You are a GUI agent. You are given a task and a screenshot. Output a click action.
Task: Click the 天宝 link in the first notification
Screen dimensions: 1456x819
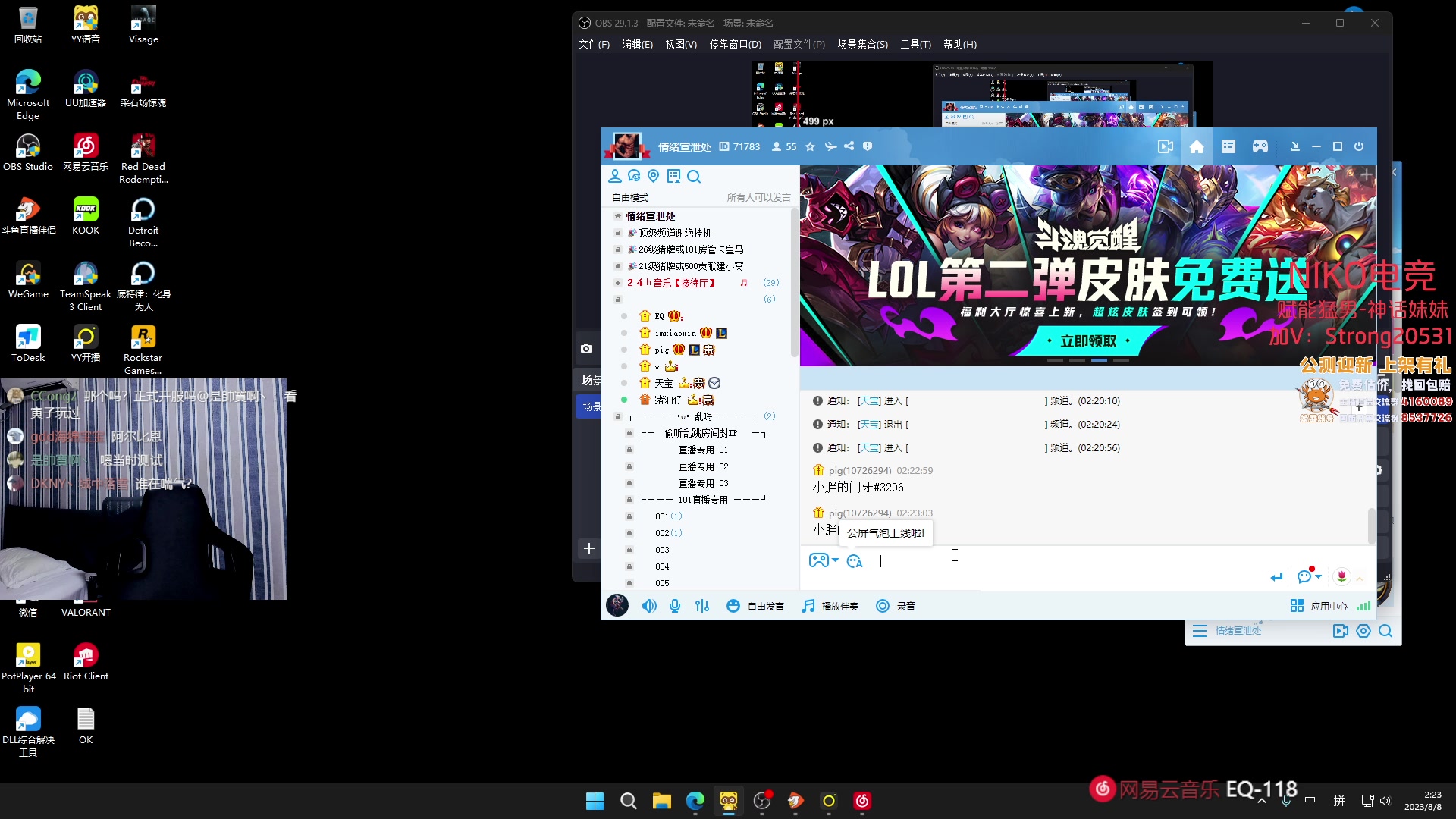[x=869, y=401]
